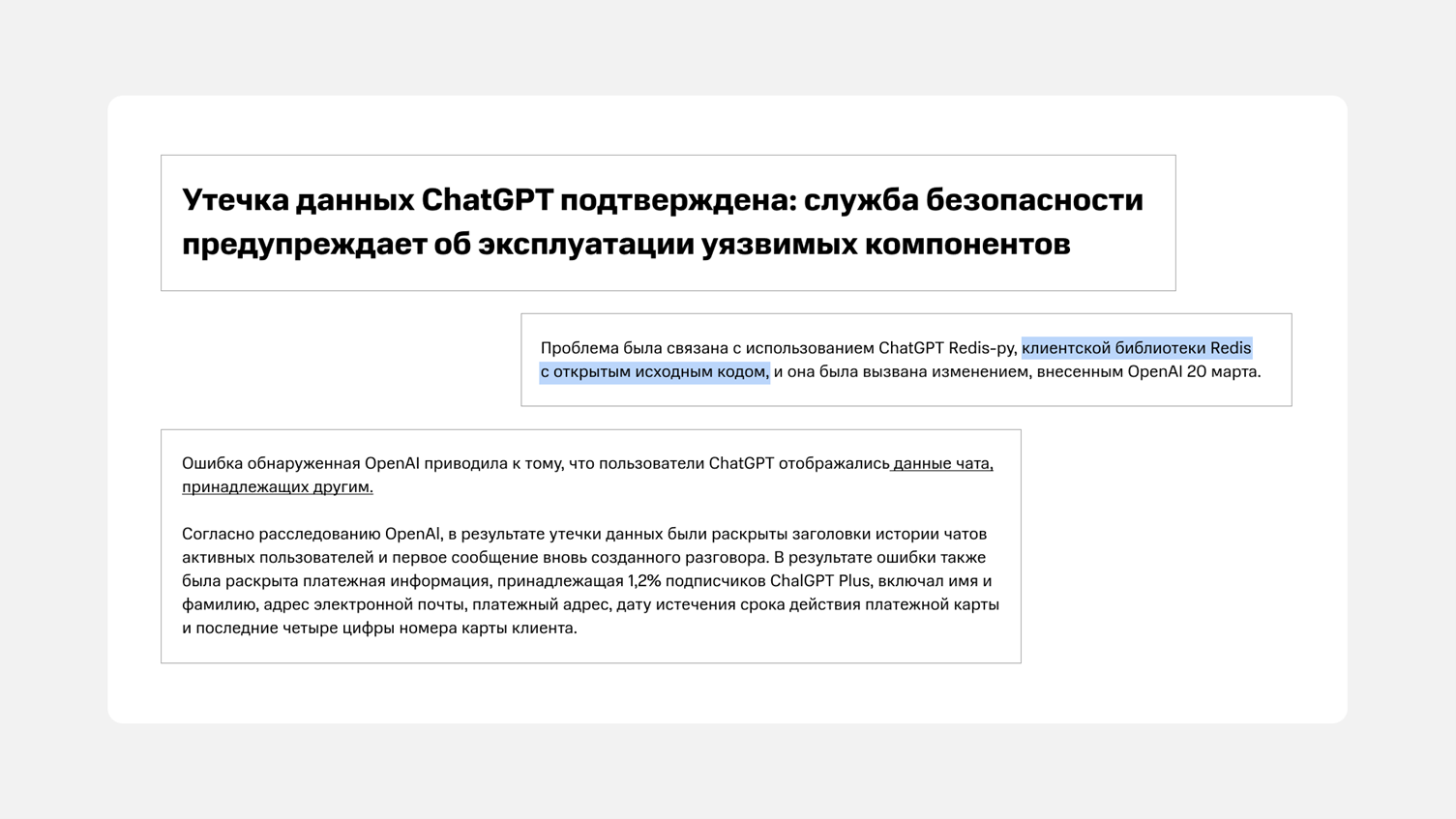This screenshot has height=819, width=1456.
Task: Click the headline line 'предупреждает об эксплуатации уязвимых компонентов'
Action: coord(626,244)
